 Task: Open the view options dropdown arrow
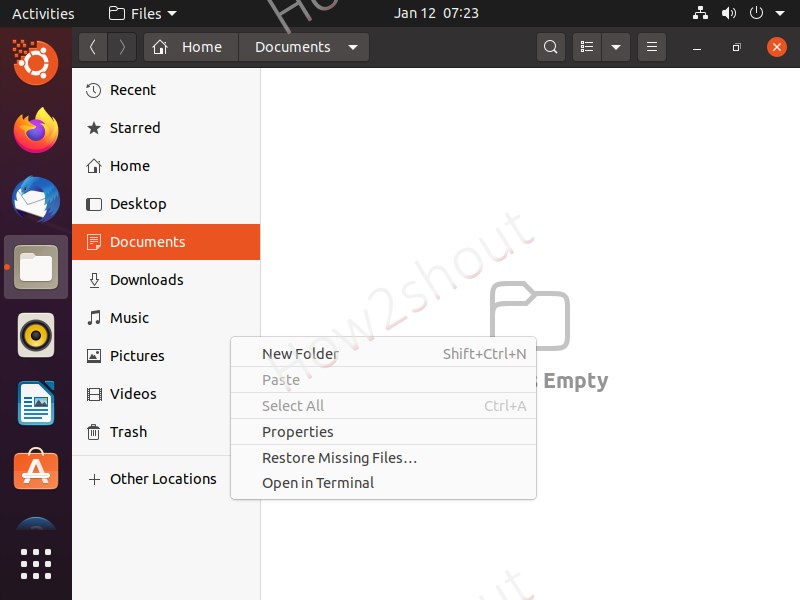(x=615, y=46)
